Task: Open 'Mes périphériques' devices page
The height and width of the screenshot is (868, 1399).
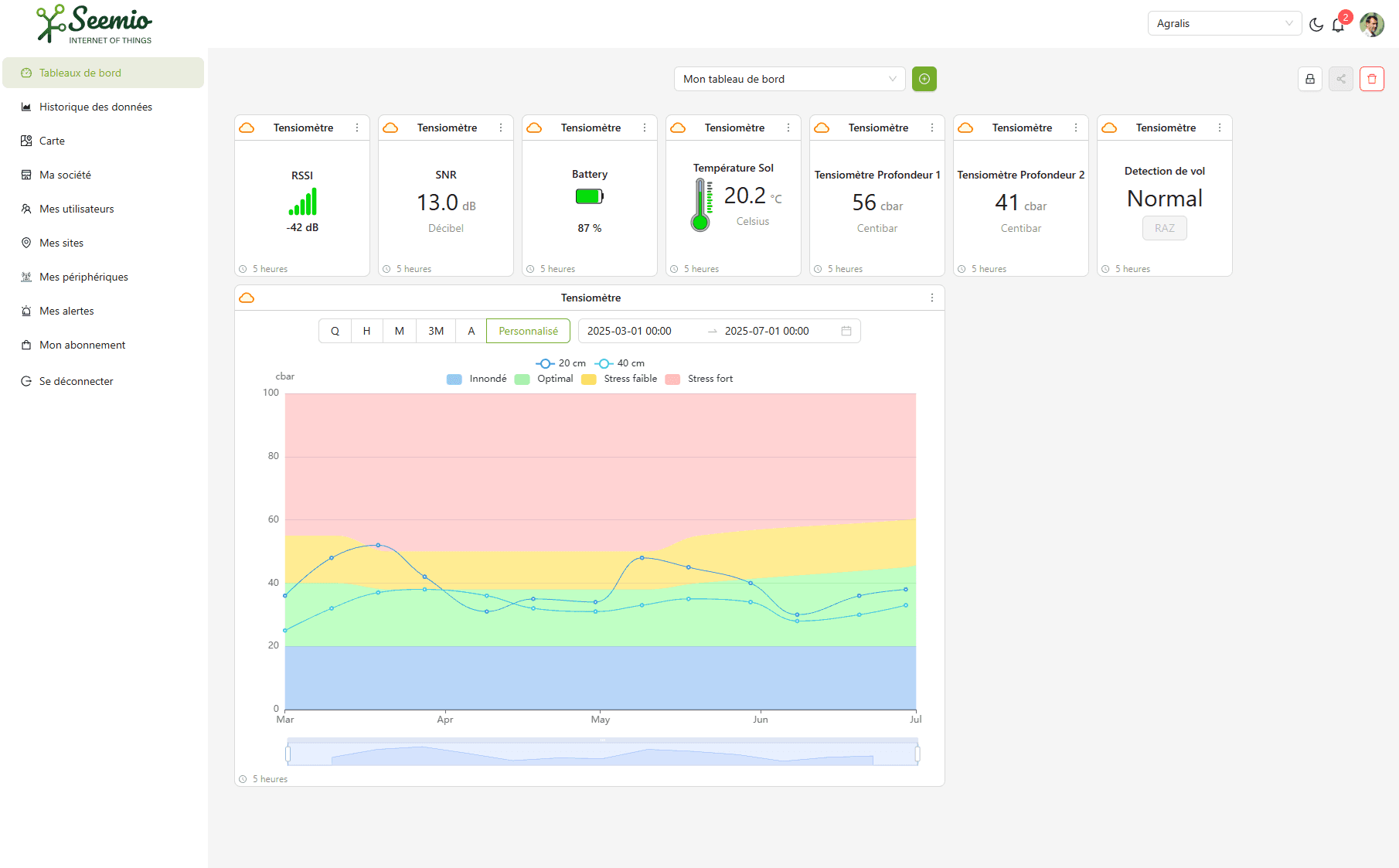Action: 83,277
